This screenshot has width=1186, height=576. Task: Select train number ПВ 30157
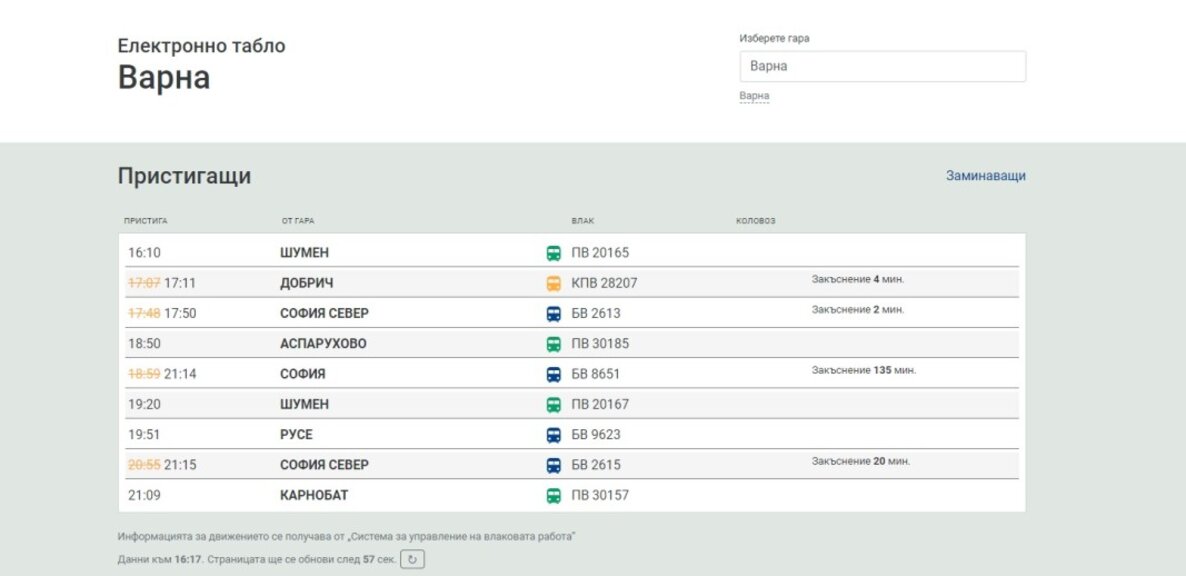[601, 496]
